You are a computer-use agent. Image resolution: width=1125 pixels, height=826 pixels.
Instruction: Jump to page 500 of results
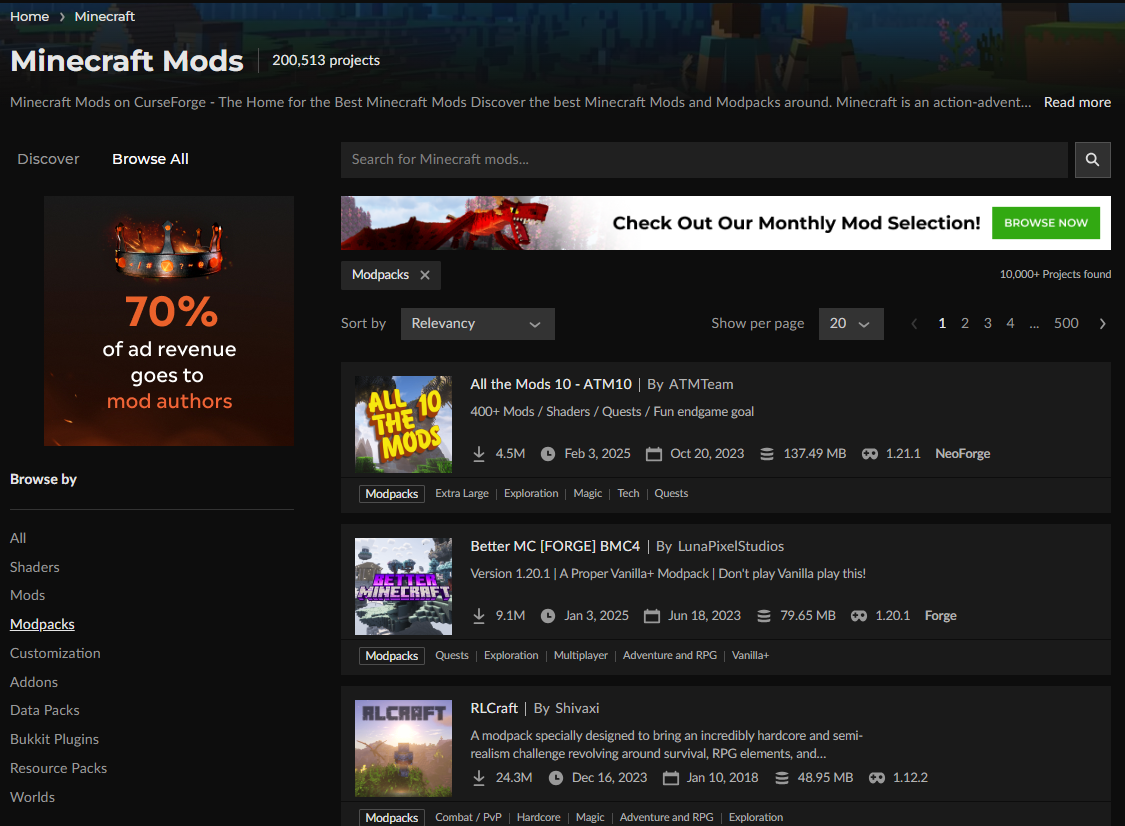[x=1065, y=324]
